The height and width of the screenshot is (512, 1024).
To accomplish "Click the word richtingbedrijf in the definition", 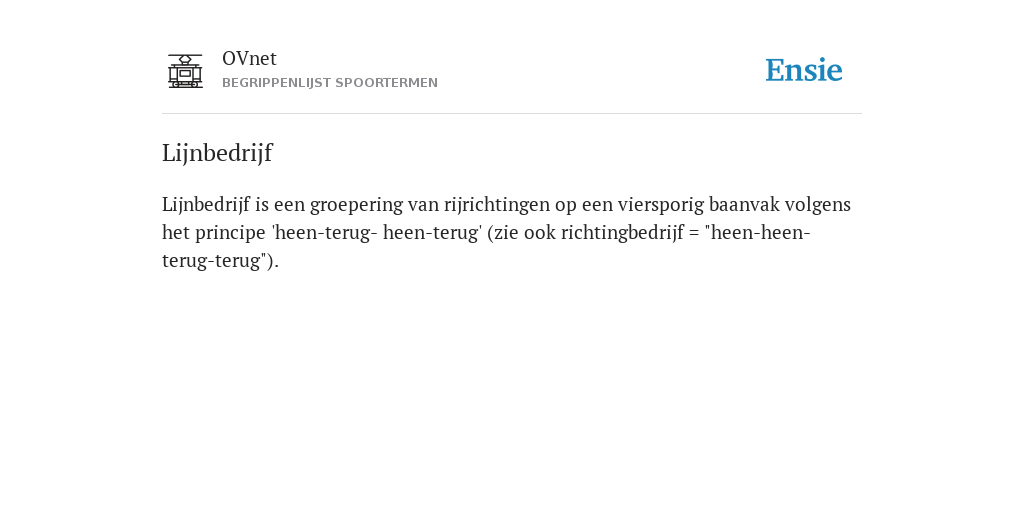I will [x=622, y=232].
